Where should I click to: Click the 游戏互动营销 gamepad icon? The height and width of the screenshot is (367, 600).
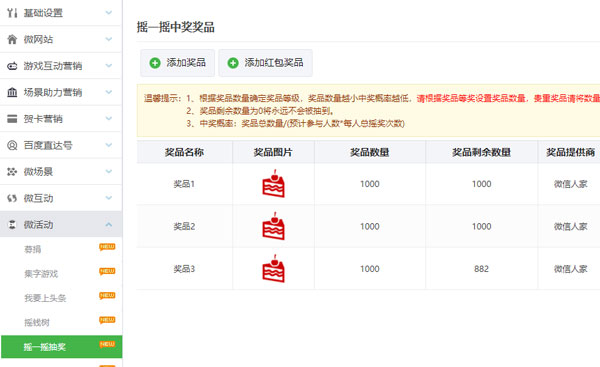click(x=12, y=66)
